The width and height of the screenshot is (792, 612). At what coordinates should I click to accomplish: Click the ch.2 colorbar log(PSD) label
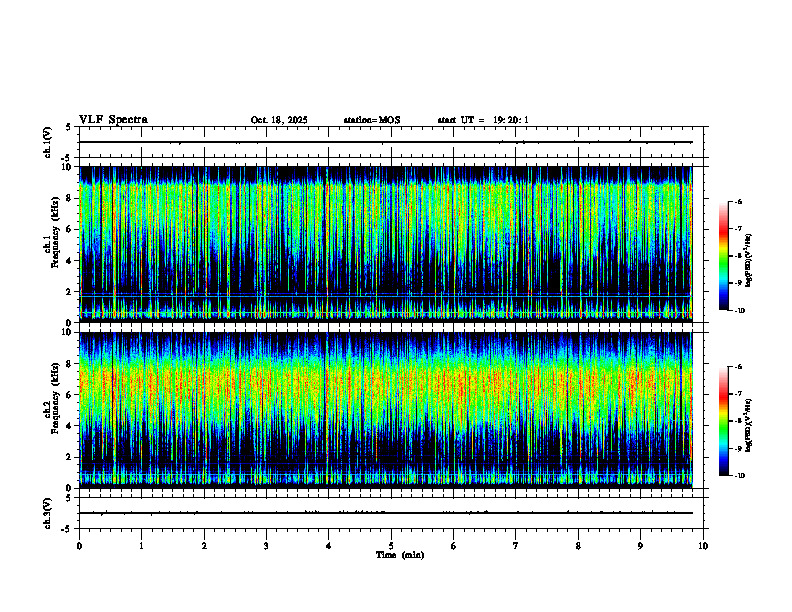(749, 426)
